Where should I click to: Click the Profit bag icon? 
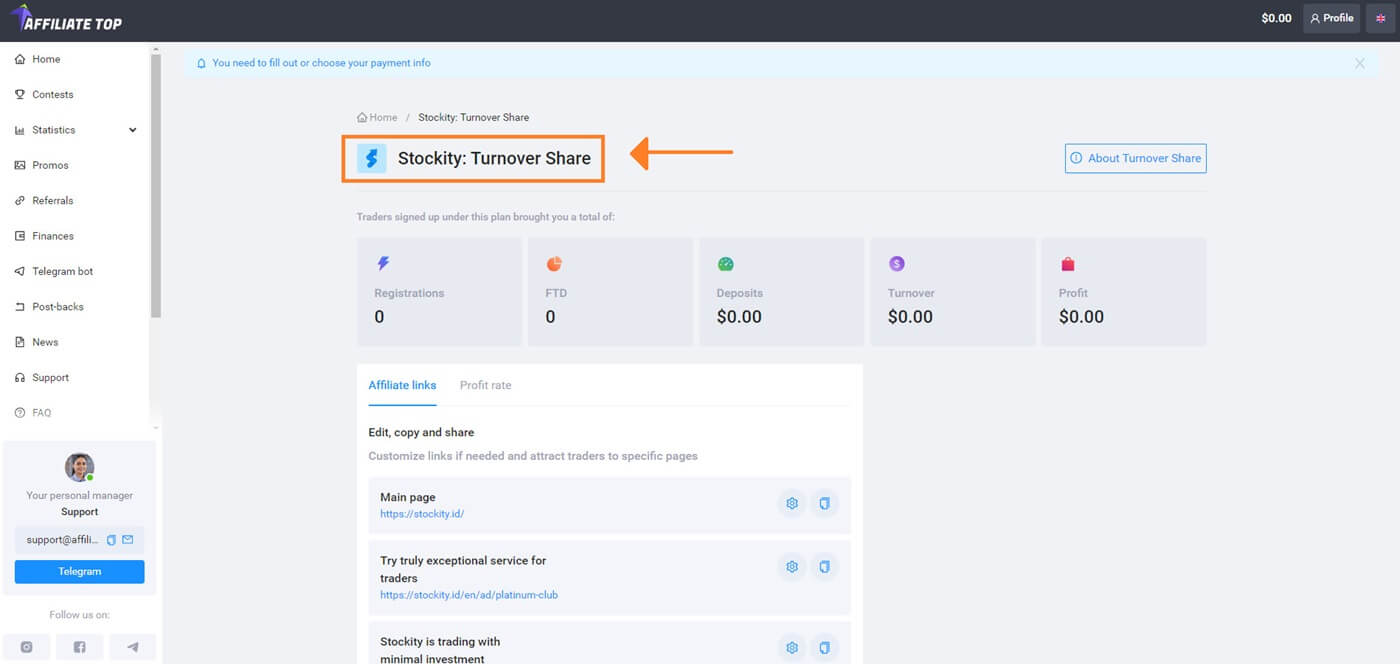[x=1068, y=264]
